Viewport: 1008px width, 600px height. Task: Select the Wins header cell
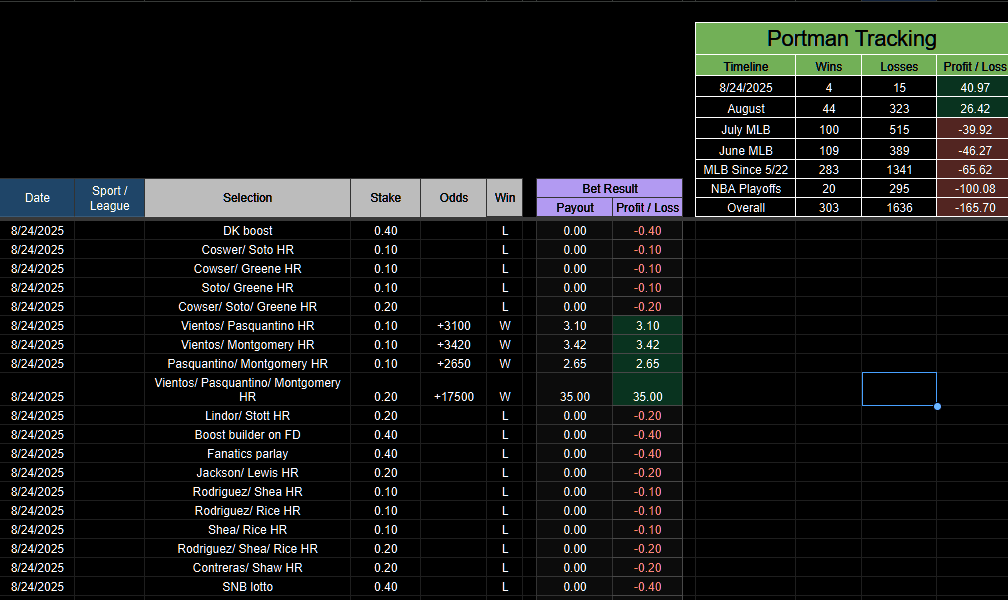tap(829, 66)
